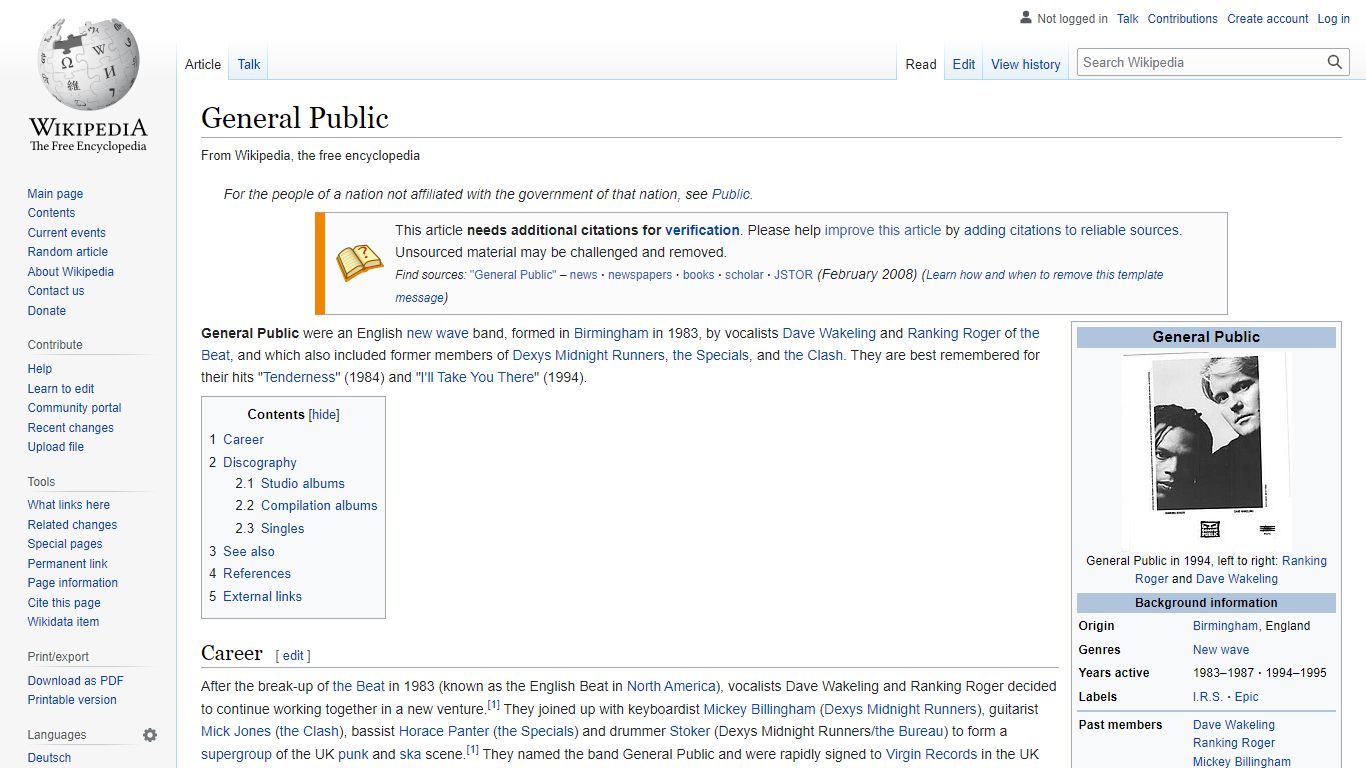
Task: Open the I'll Take You There link
Action: point(477,377)
